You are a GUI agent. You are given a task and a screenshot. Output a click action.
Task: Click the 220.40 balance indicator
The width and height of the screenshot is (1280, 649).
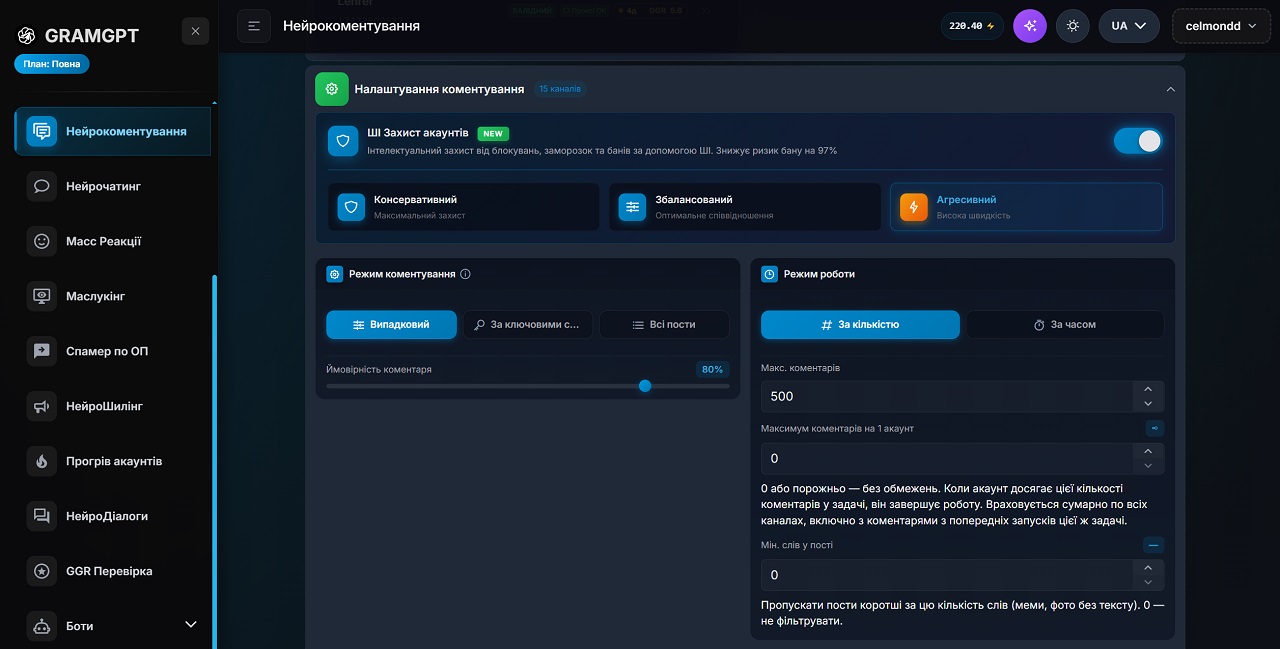coord(972,26)
